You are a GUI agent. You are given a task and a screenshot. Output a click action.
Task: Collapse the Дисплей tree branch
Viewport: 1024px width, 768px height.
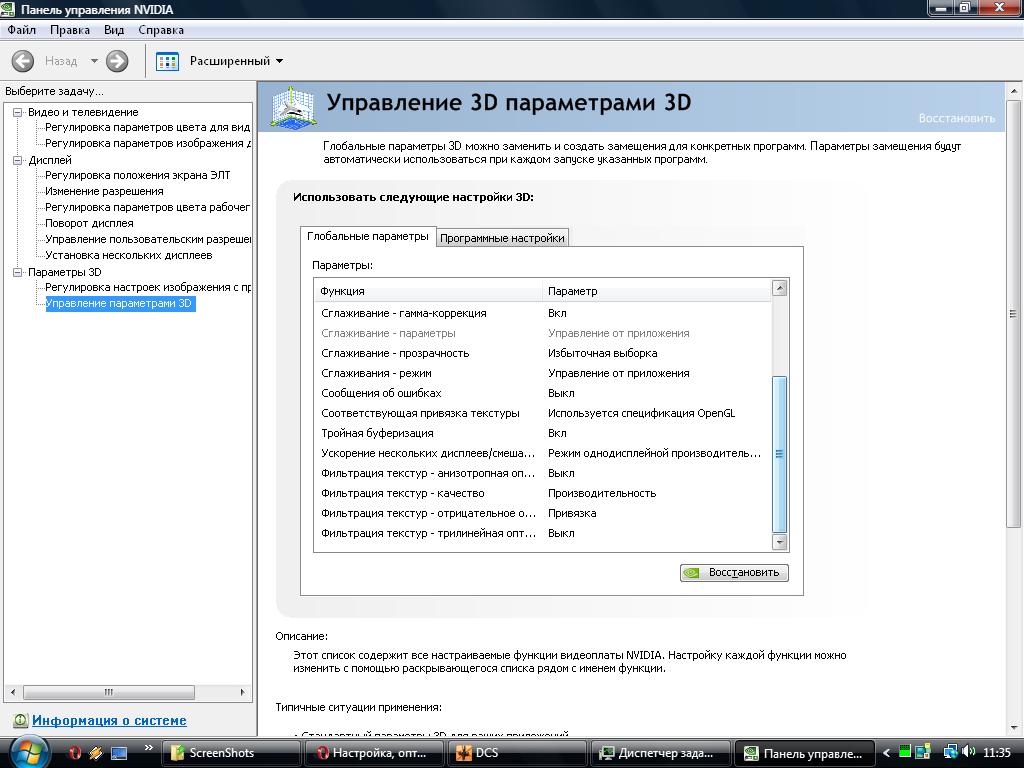coord(18,160)
